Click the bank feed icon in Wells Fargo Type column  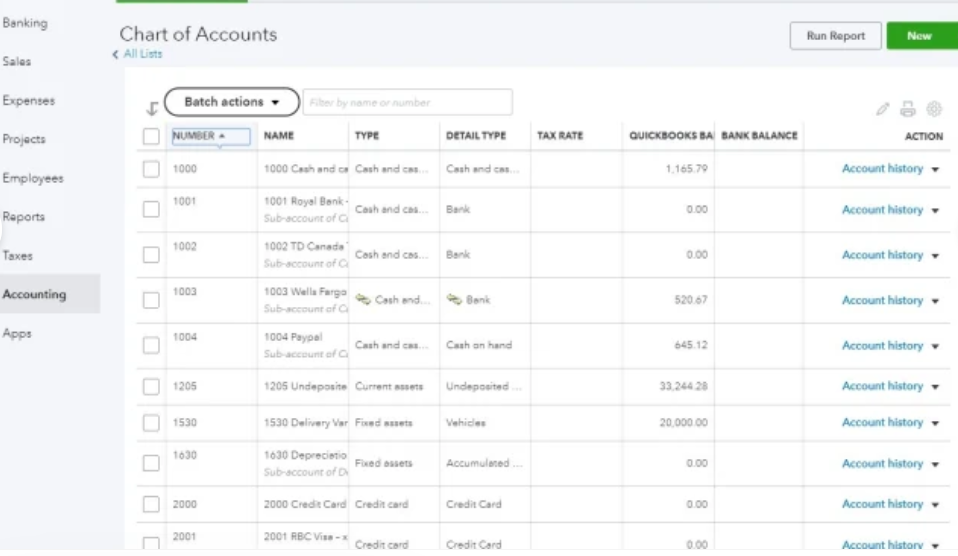(363, 300)
